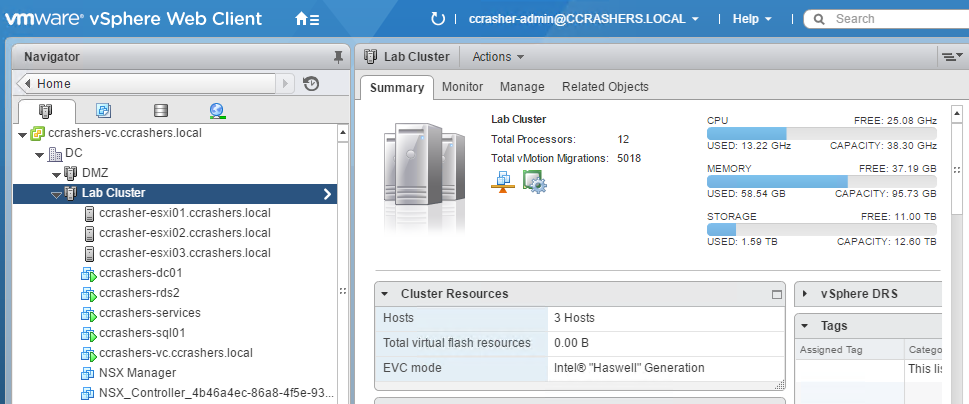Viewport: 969px width, 404px height.
Task: Select the ccrashers-vc.ccrashers.local virtual machine
Action: click(176, 353)
